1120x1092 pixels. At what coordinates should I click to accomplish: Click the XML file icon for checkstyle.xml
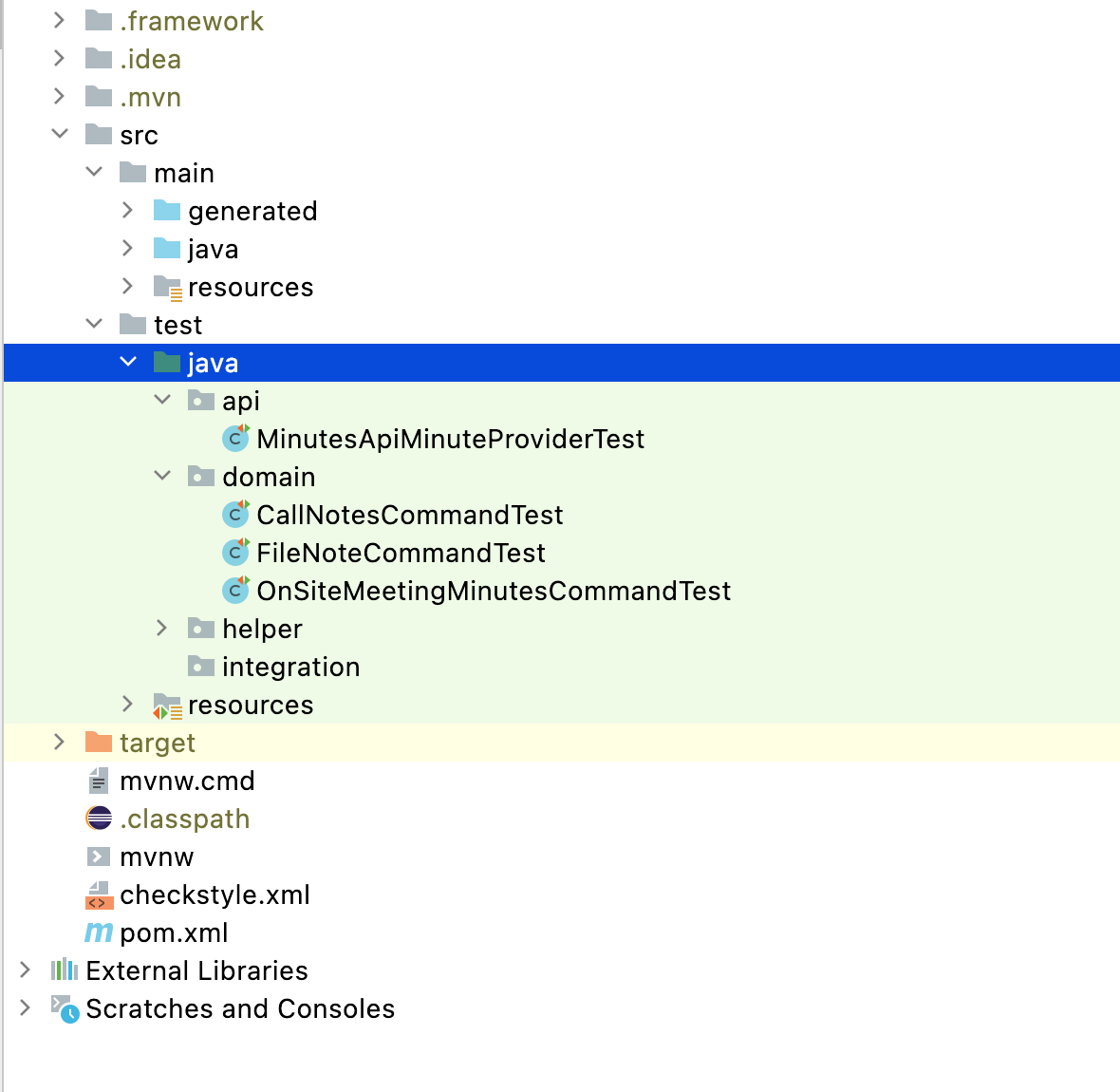pyautogui.click(x=99, y=894)
